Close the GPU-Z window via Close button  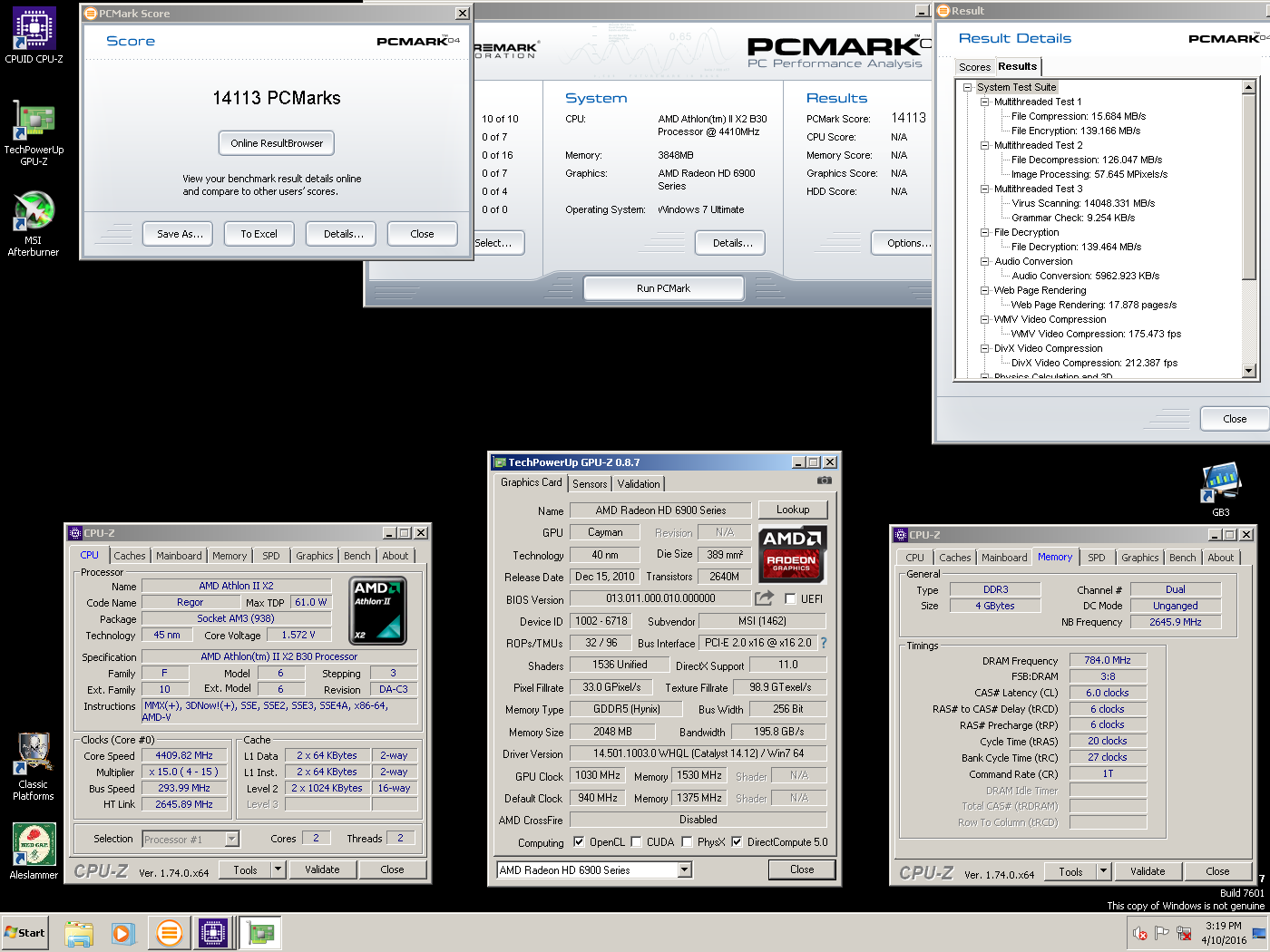802,869
